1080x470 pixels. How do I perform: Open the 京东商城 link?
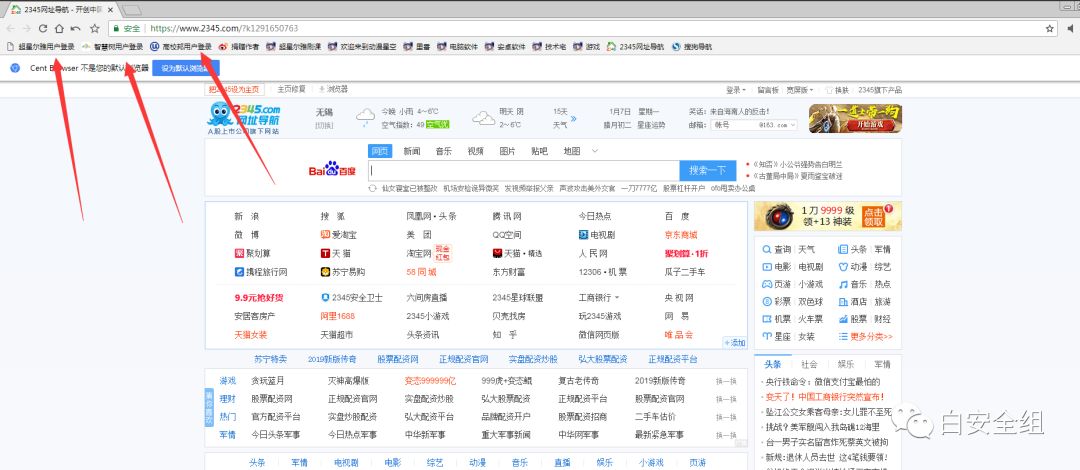(681, 235)
